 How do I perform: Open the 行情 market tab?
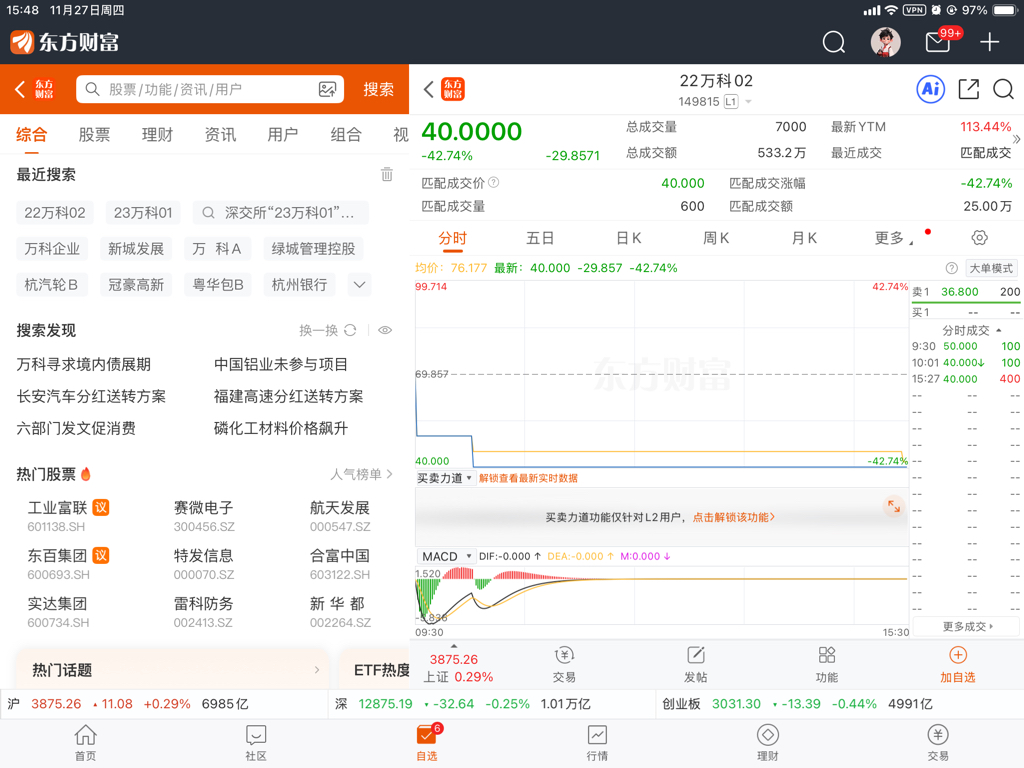click(597, 743)
